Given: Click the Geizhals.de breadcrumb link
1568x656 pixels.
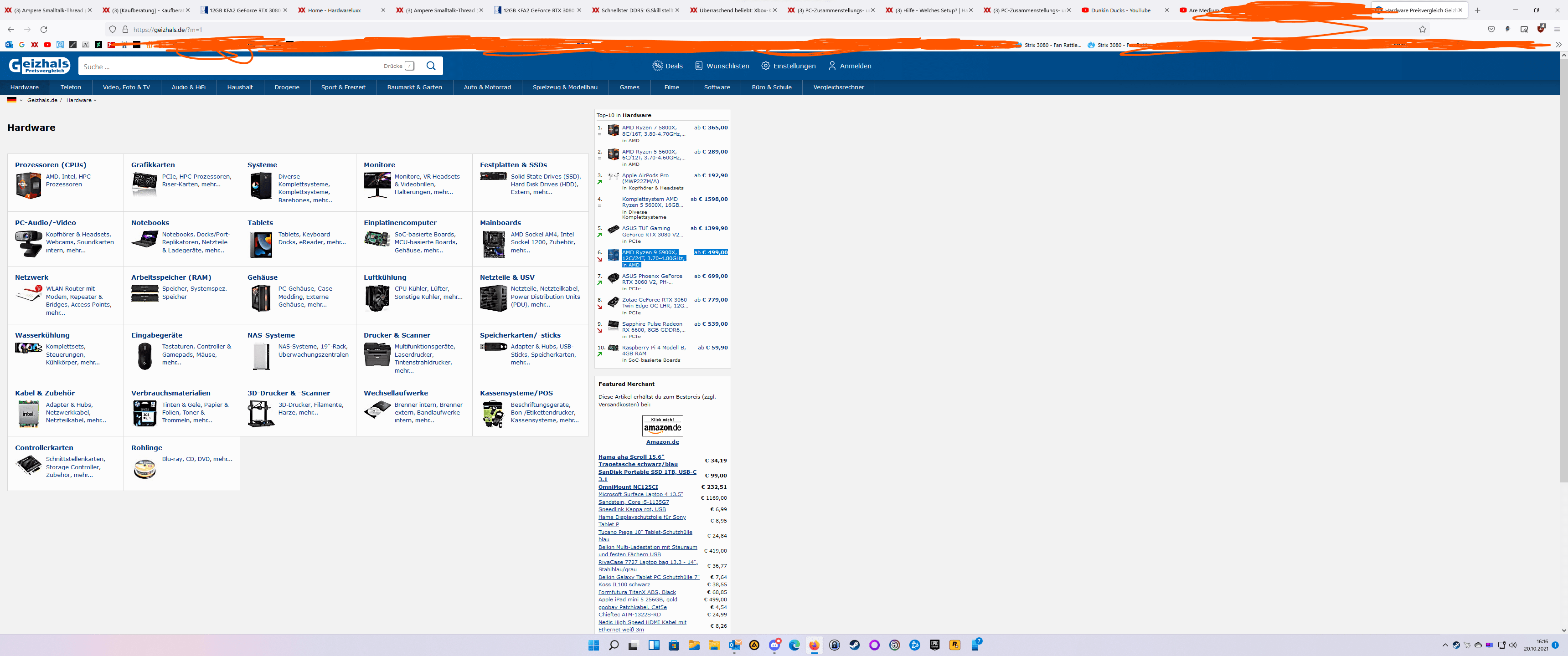Looking at the screenshot, I should coord(42,100).
